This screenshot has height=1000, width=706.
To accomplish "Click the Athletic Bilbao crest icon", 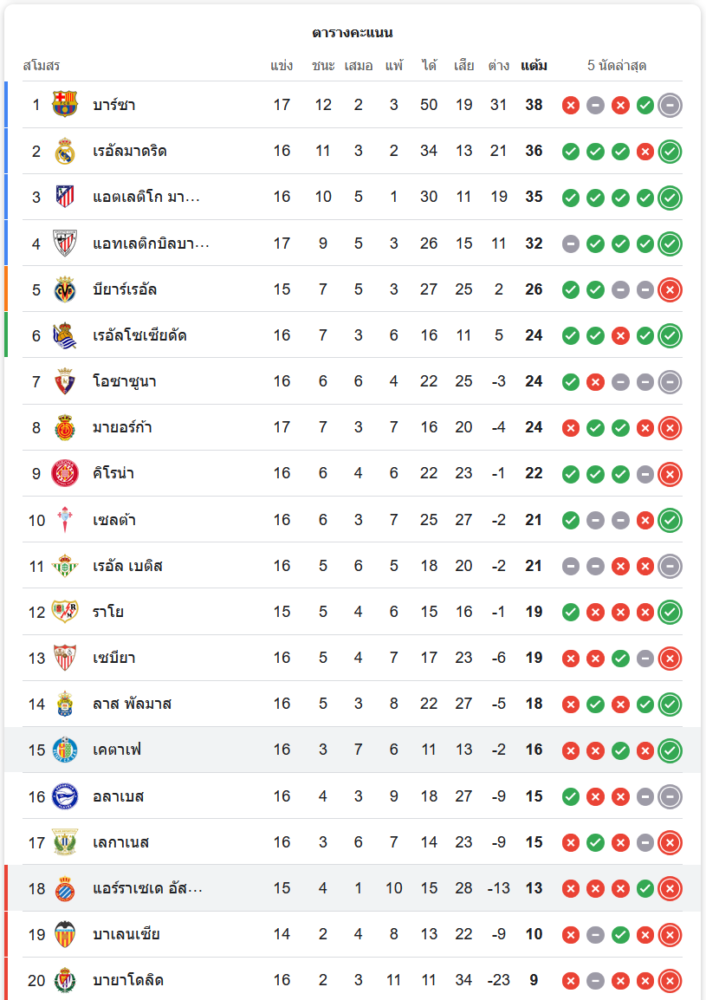I will [65, 243].
